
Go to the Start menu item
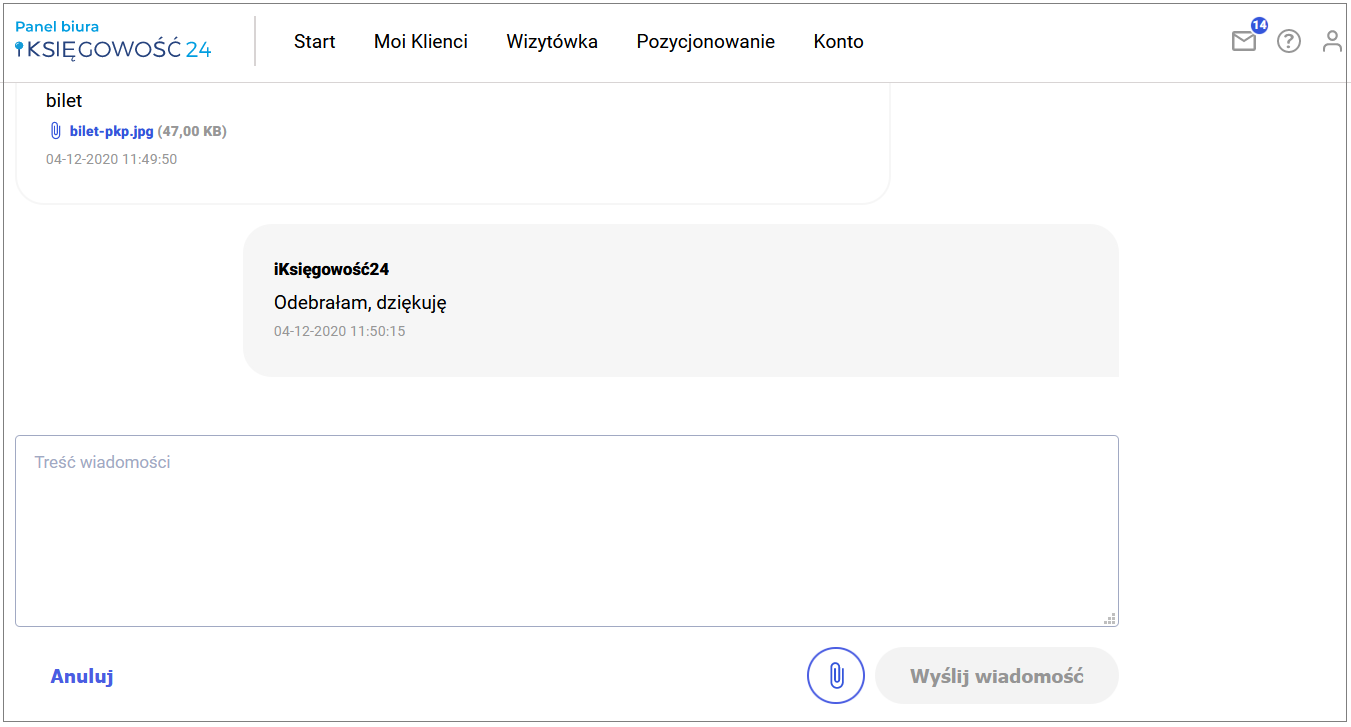[x=314, y=42]
